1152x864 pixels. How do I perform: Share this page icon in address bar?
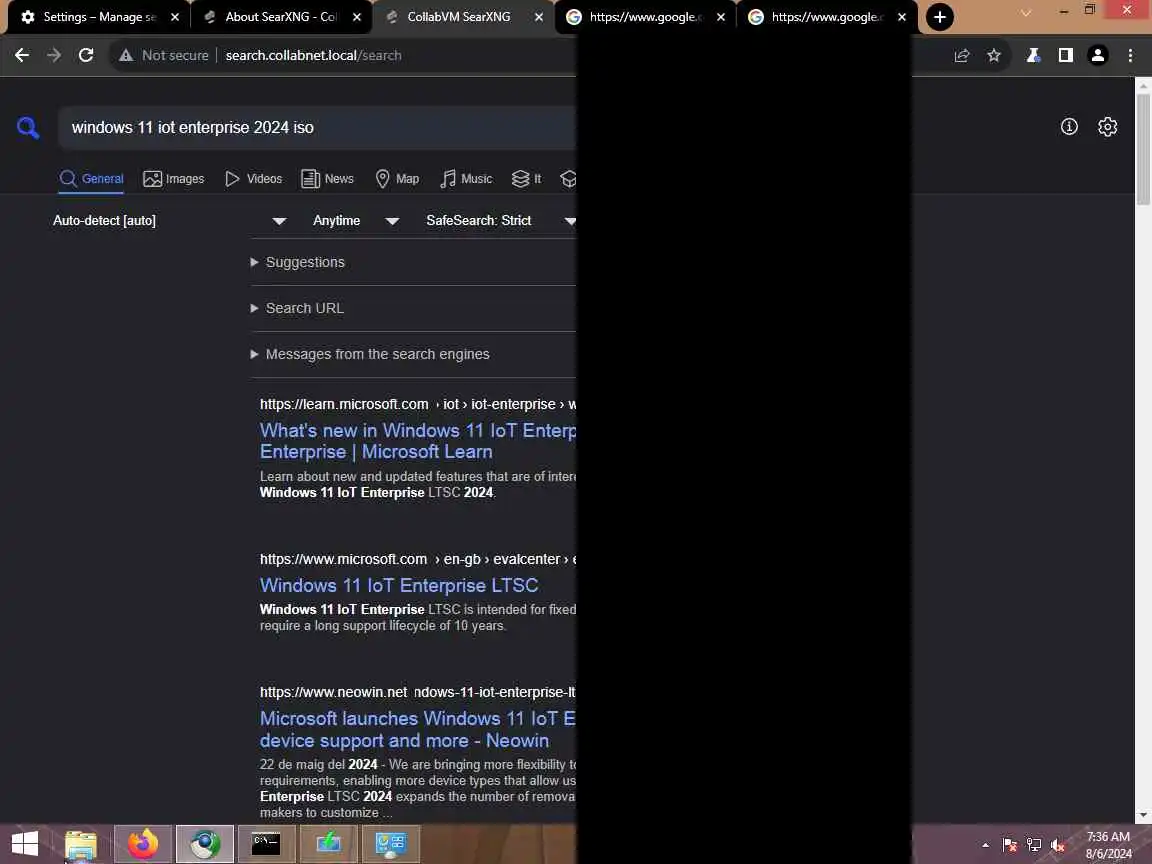pyautogui.click(x=961, y=55)
